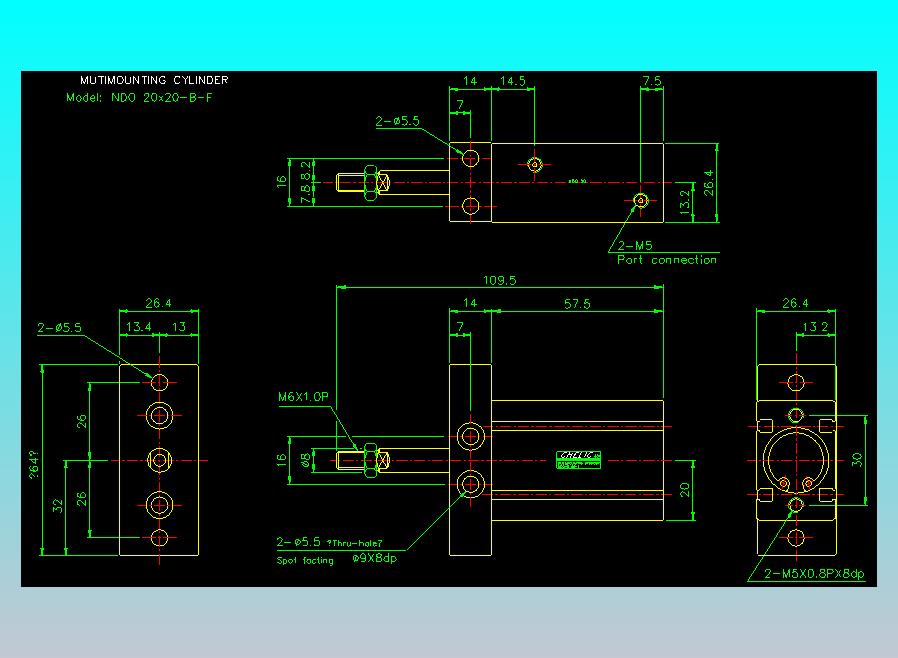The image size is (898, 658).
Task: Select the center hole in left flange view
Action: click(159, 460)
